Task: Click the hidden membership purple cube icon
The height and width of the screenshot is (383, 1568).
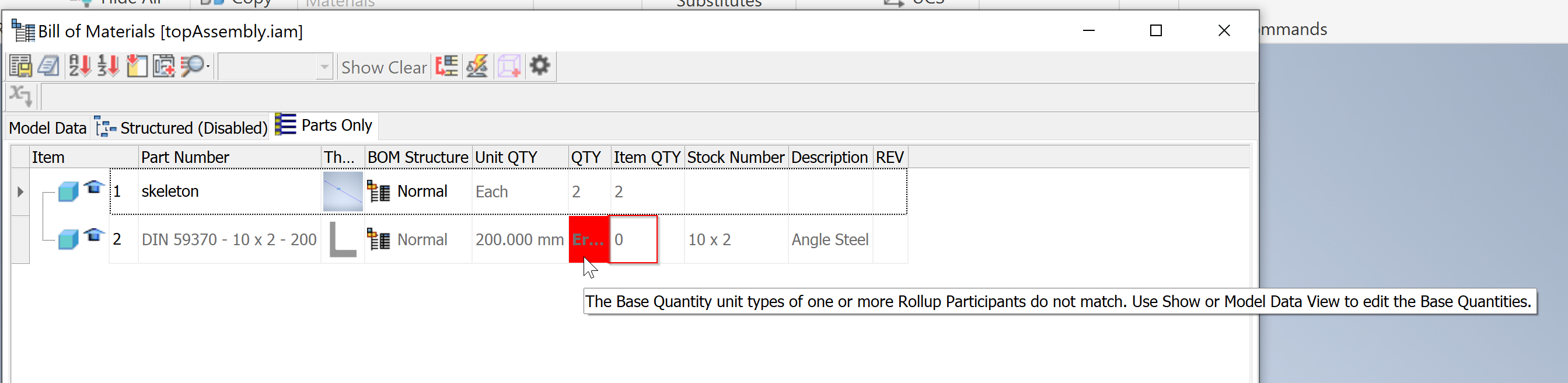Action: 509,66
